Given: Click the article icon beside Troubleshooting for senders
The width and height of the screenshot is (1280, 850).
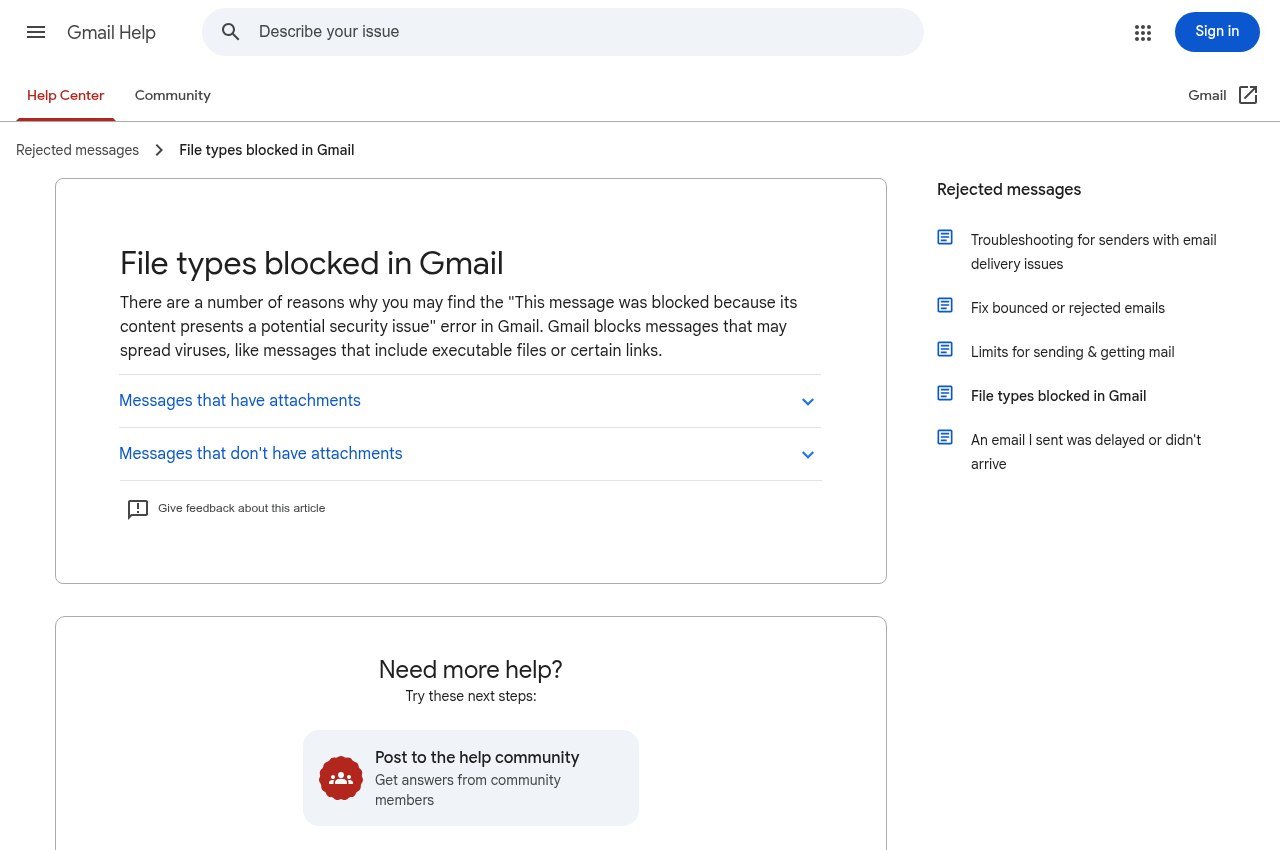Looking at the screenshot, I should point(945,237).
